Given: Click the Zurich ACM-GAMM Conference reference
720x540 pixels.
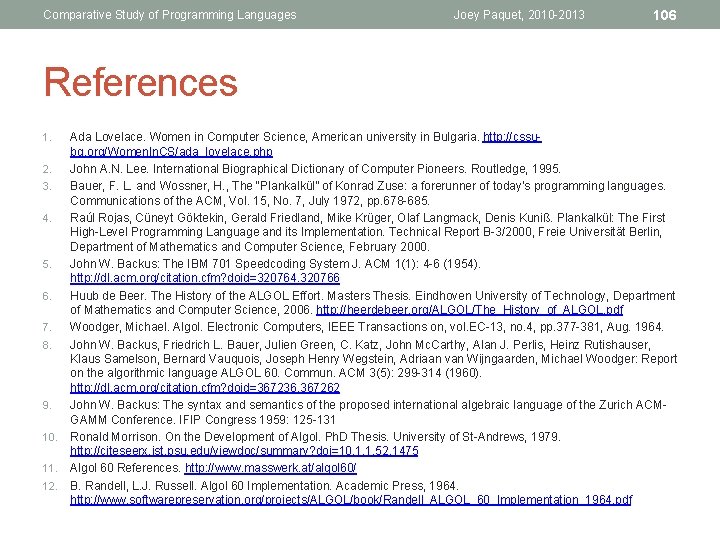Looking at the screenshot, I should pyautogui.click(x=368, y=412).
